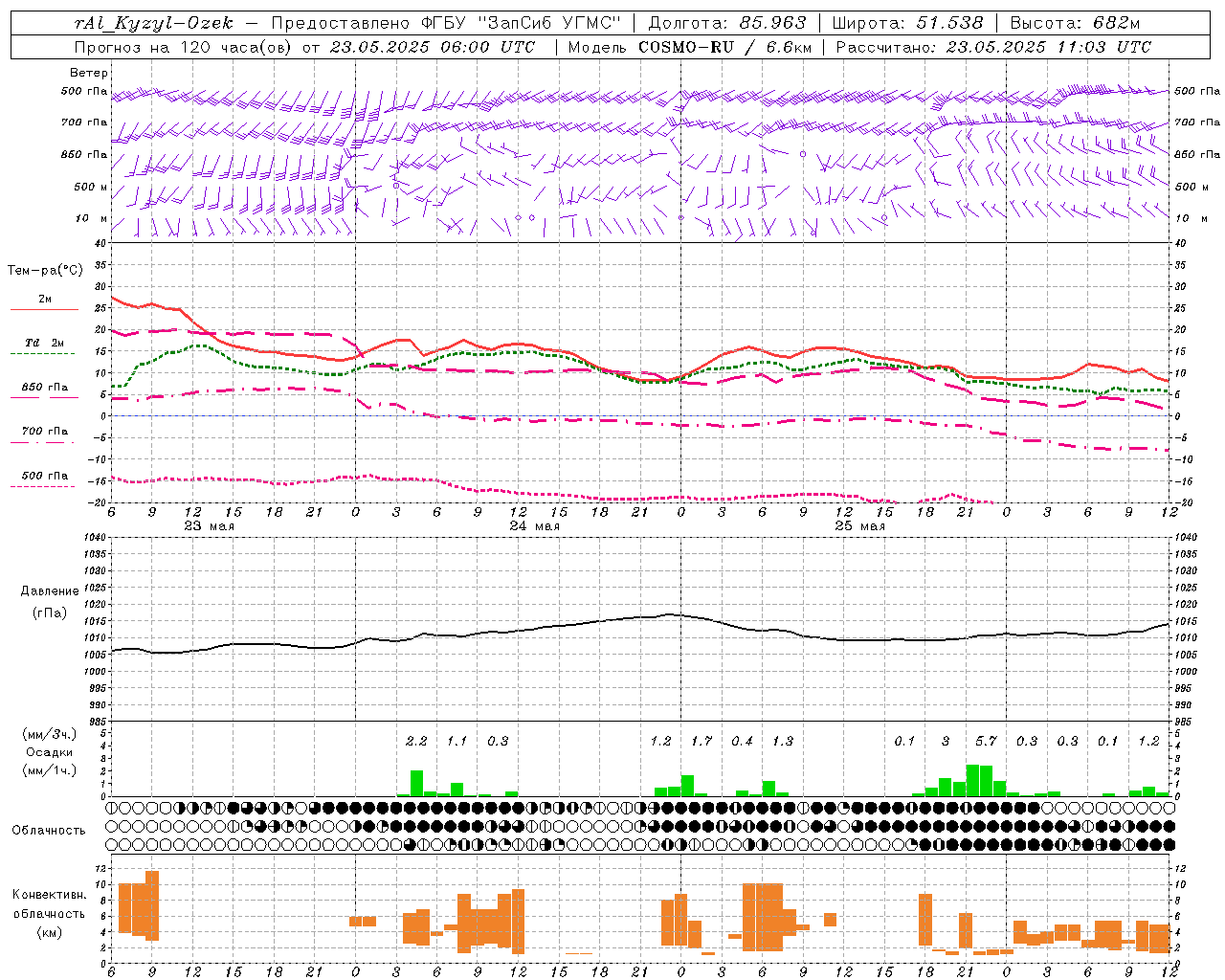Click the 1.7 precipitation total
Viewport: 1225px width, 980px height.
click(x=702, y=741)
